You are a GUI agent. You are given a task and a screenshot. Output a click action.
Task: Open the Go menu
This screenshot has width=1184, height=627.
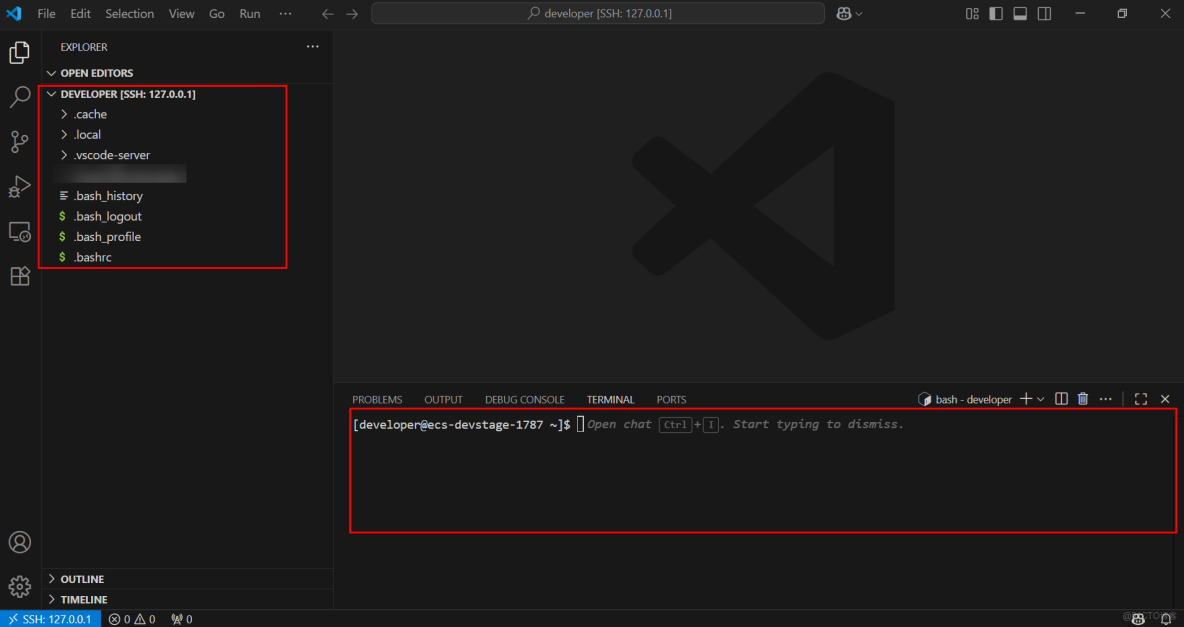[x=217, y=14]
